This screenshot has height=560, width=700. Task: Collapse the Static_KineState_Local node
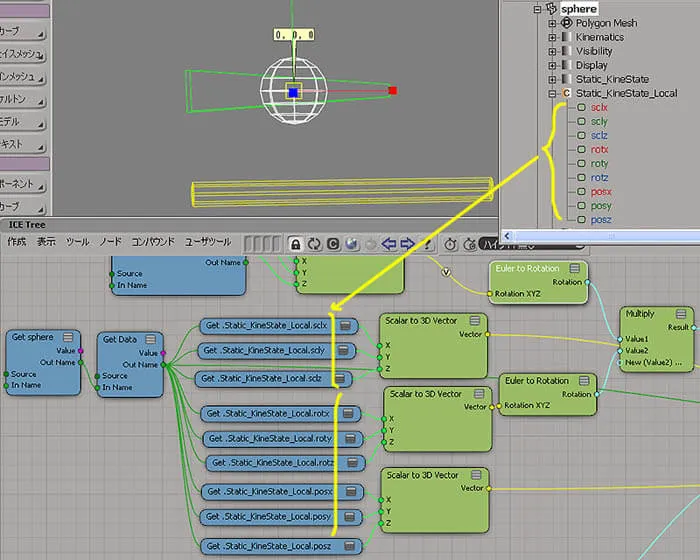[x=552, y=94]
